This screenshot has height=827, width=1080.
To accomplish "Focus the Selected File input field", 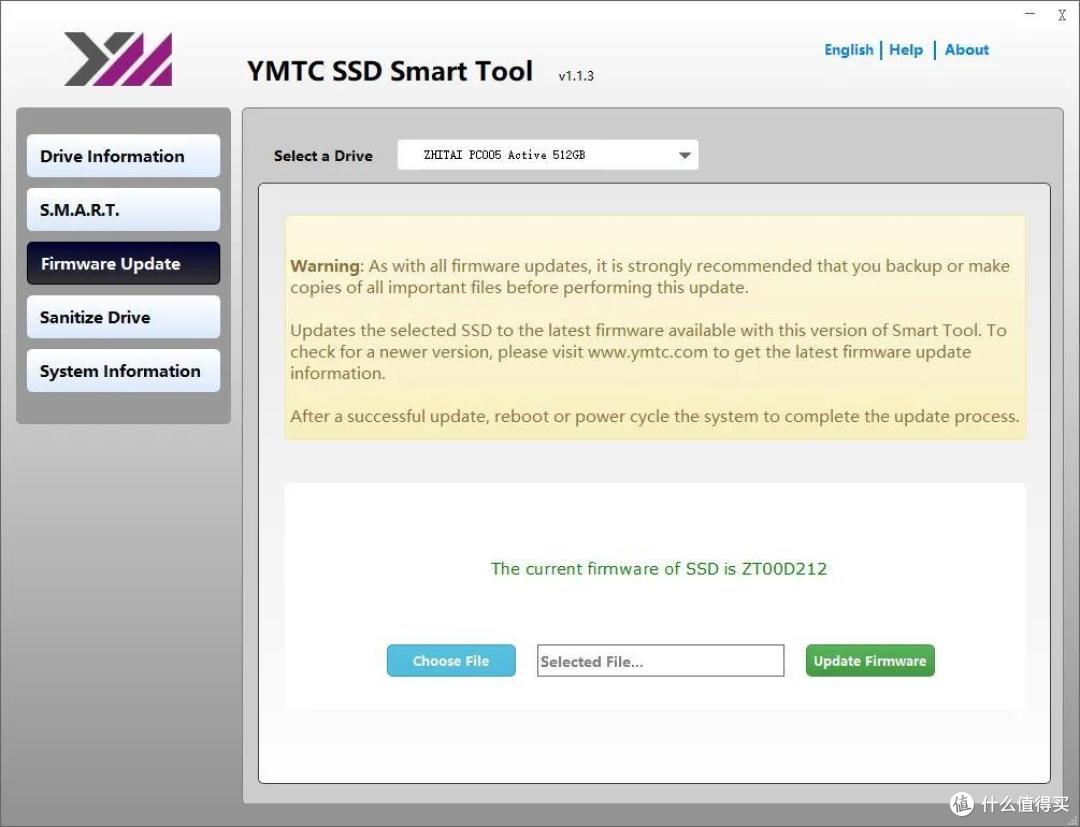I will tap(661, 661).
